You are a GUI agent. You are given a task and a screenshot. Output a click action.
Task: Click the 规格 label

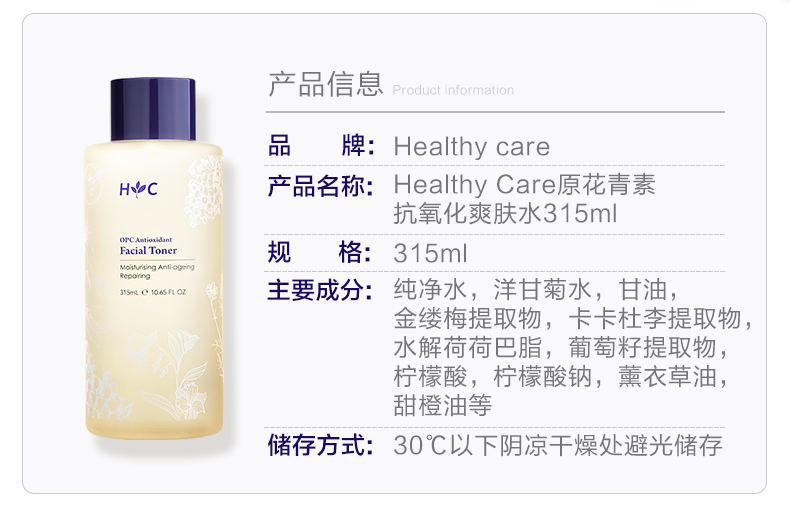pyautogui.click(x=319, y=252)
